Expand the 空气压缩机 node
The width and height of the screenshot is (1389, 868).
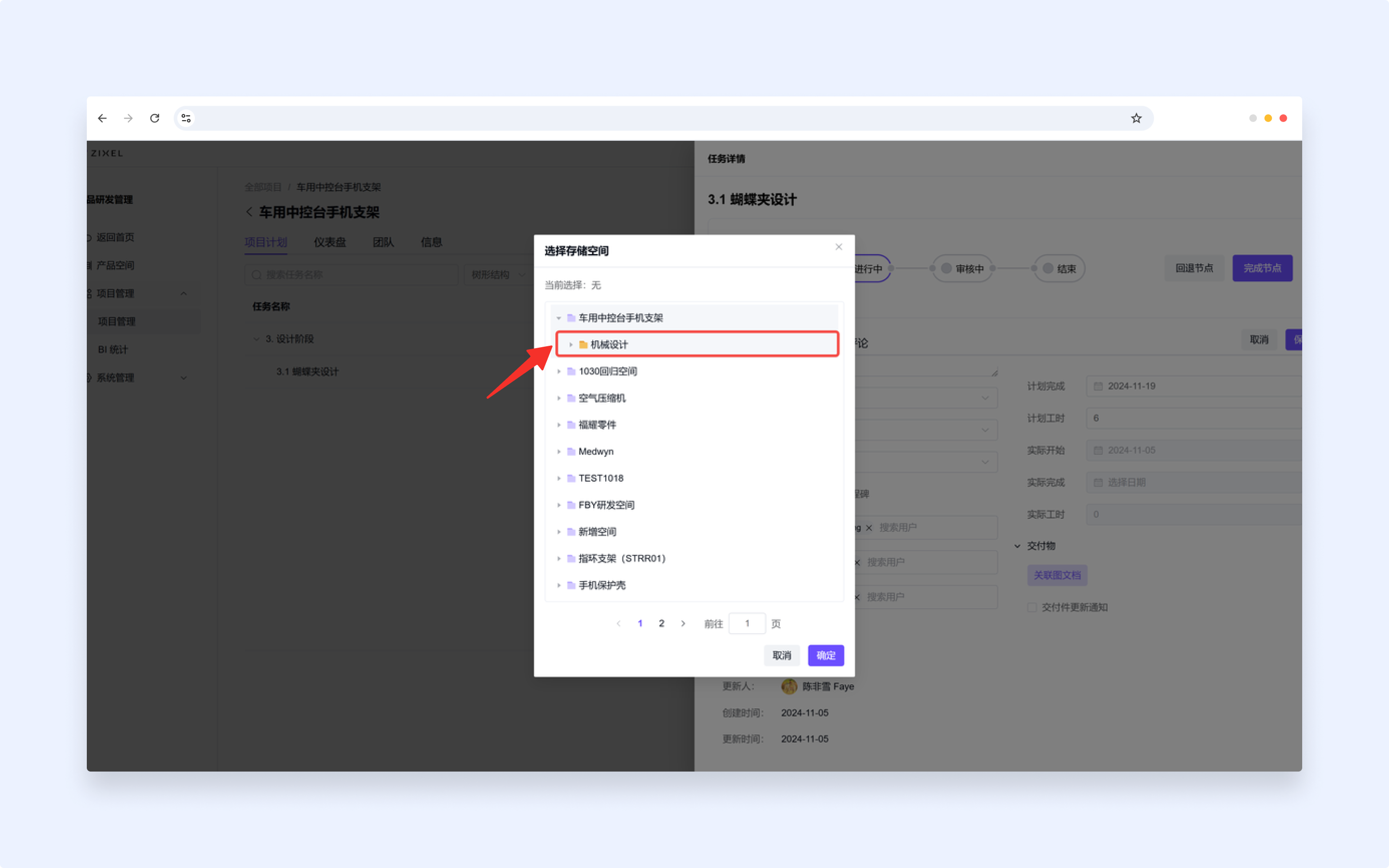coord(558,398)
